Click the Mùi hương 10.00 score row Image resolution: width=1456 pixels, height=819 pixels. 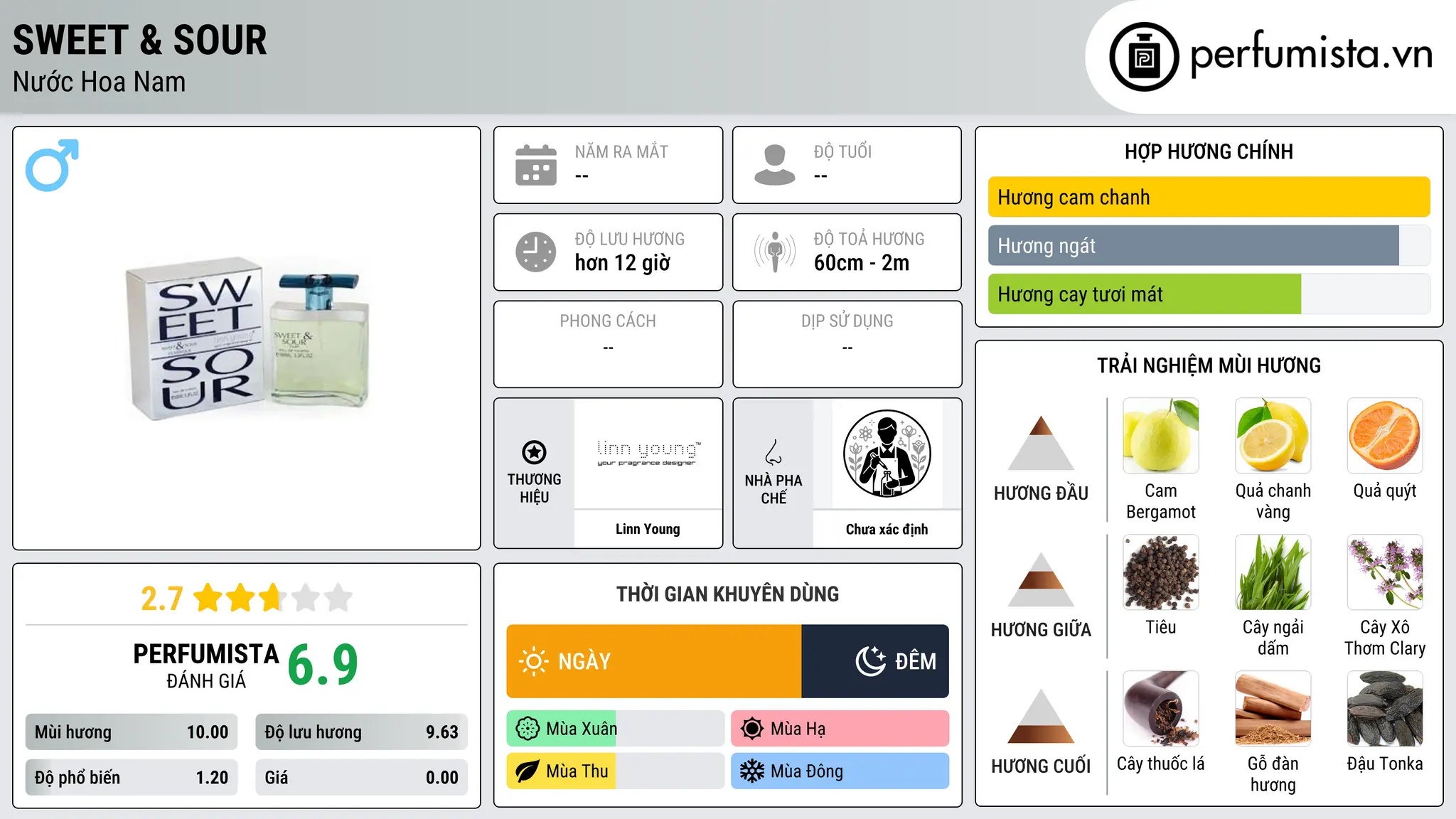pyautogui.click(x=132, y=732)
